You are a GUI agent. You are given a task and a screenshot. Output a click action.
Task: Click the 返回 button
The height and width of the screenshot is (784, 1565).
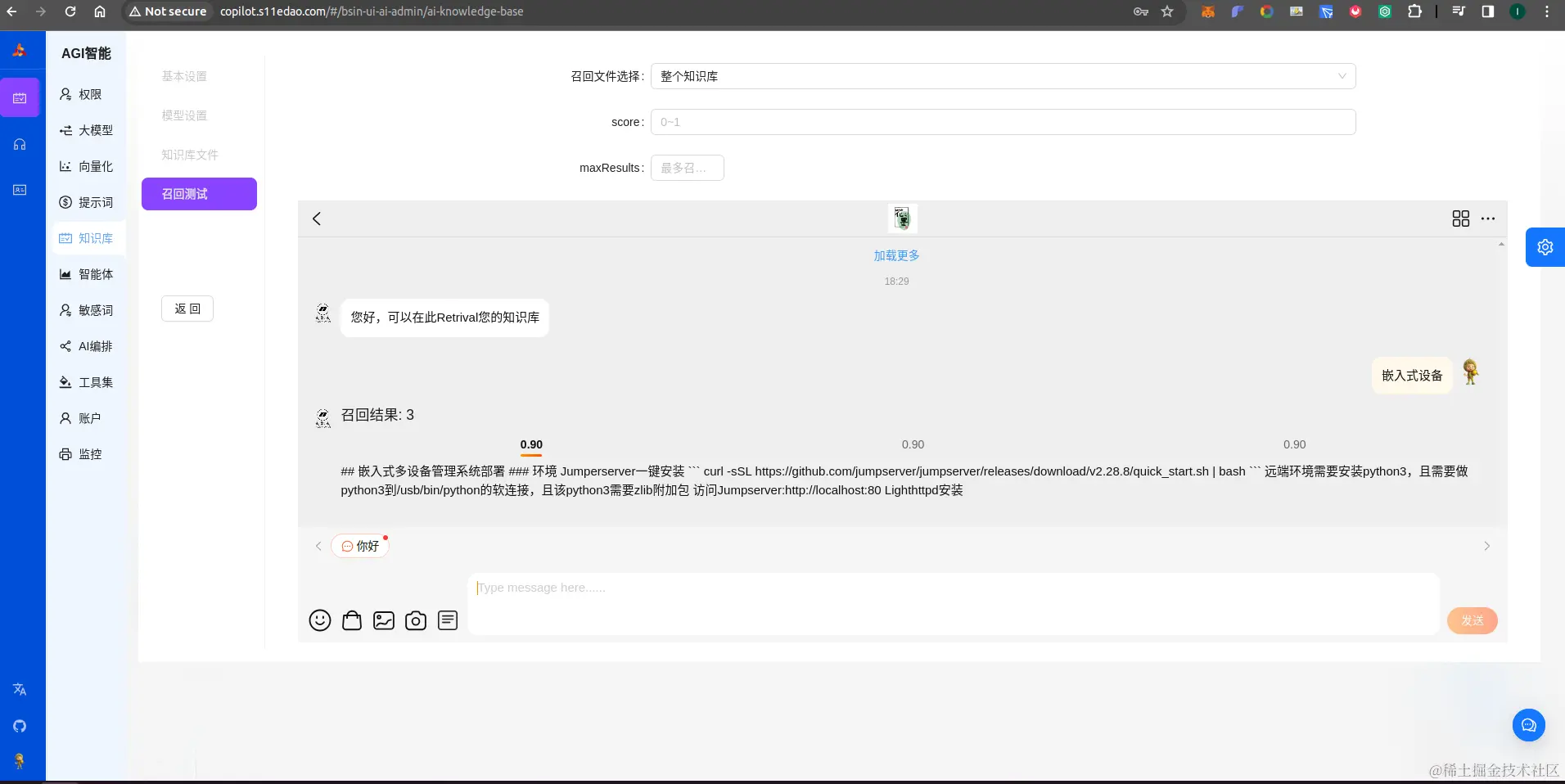click(x=187, y=309)
